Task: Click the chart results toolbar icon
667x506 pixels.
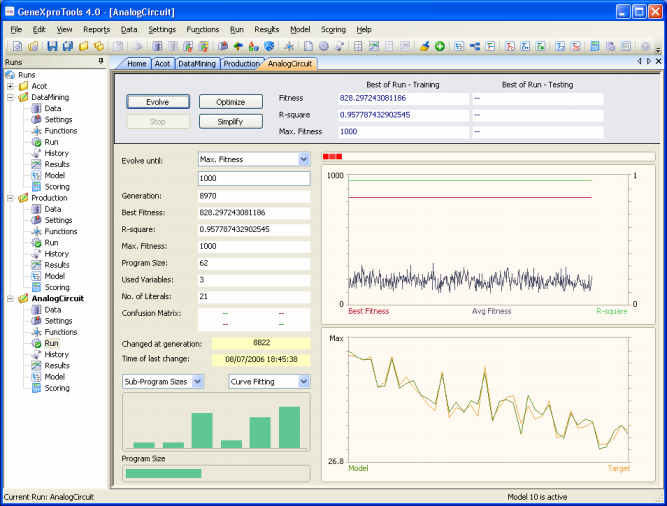Action: (374, 46)
